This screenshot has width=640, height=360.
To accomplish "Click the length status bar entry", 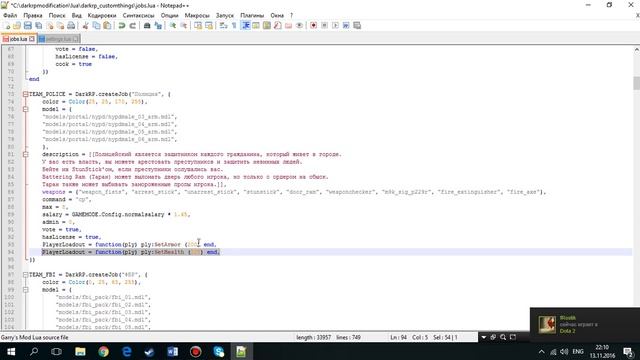I will (x=313, y=338).
